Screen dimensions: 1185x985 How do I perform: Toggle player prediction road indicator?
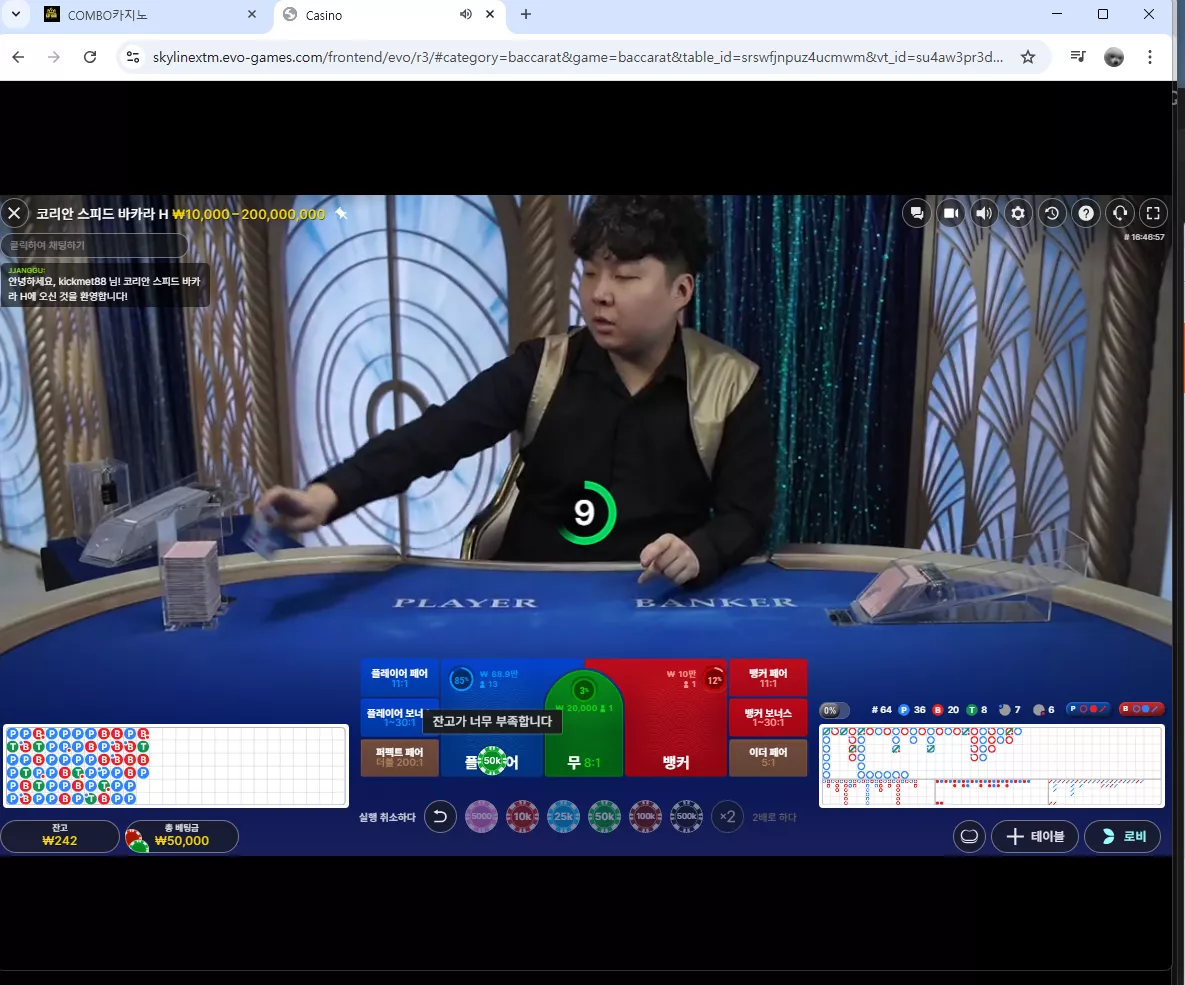(x=1088, y=709)
